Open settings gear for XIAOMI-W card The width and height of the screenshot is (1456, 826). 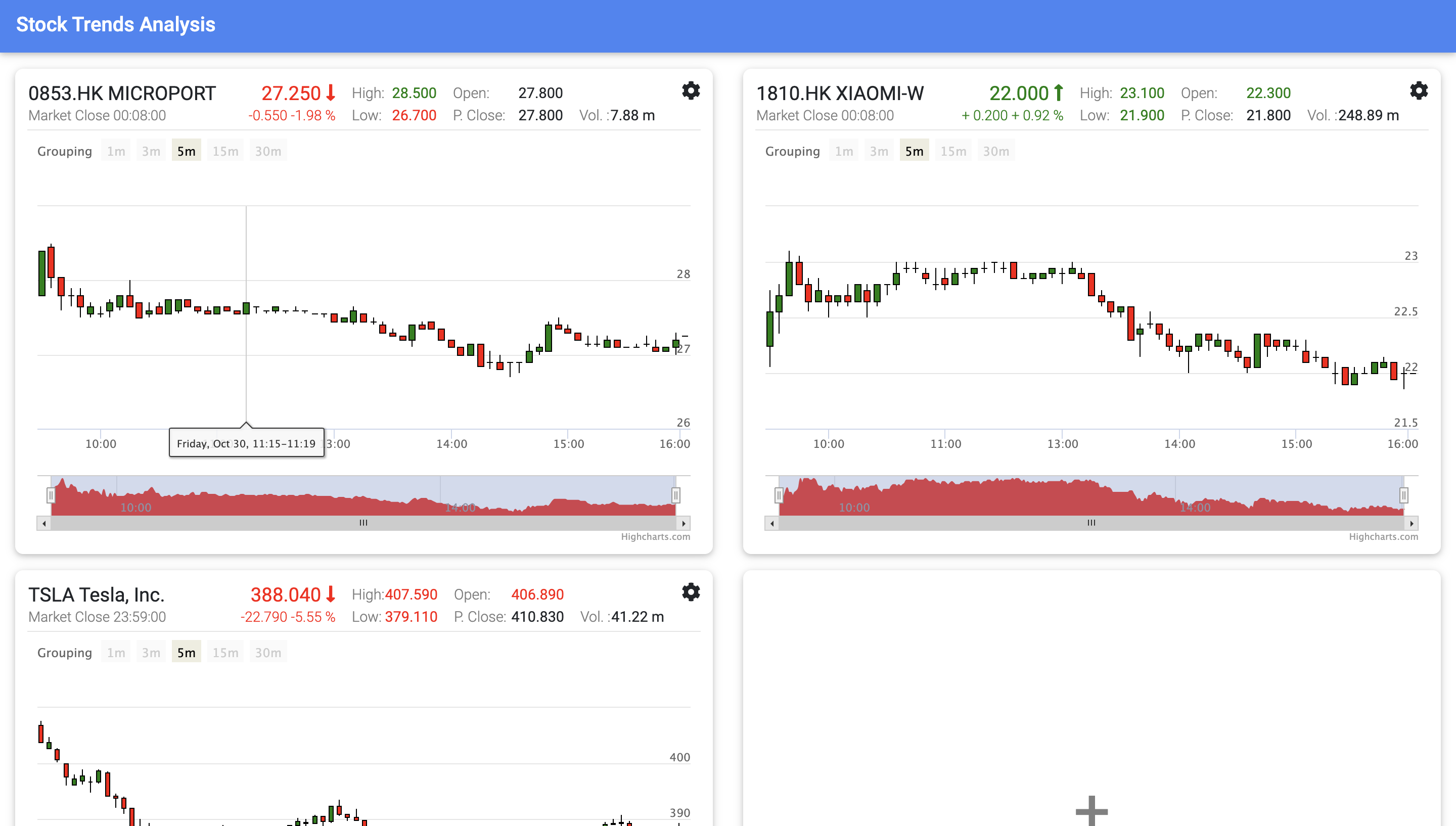[1418, 91]
